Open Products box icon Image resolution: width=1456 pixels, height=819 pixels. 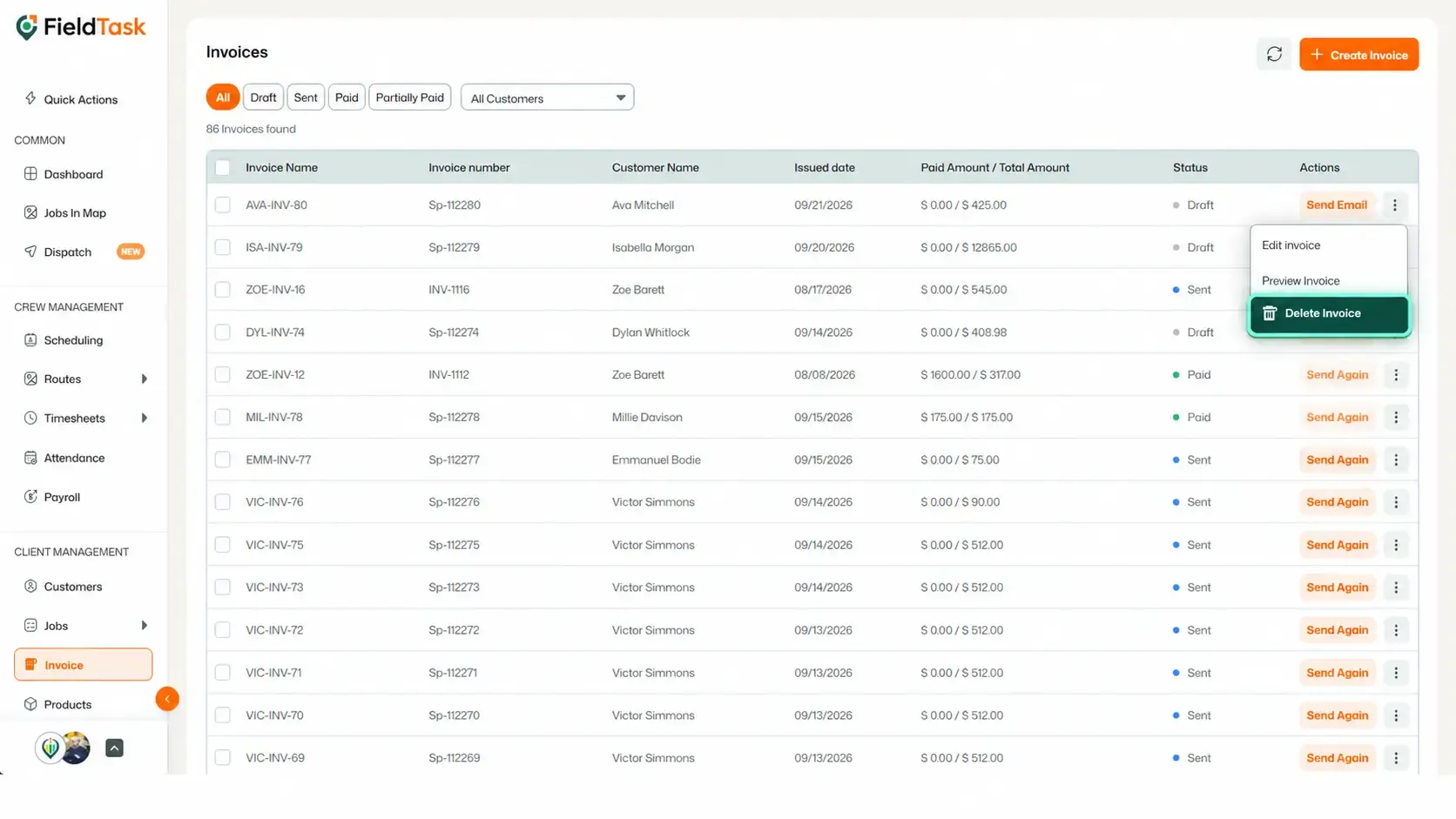point(30,703)
